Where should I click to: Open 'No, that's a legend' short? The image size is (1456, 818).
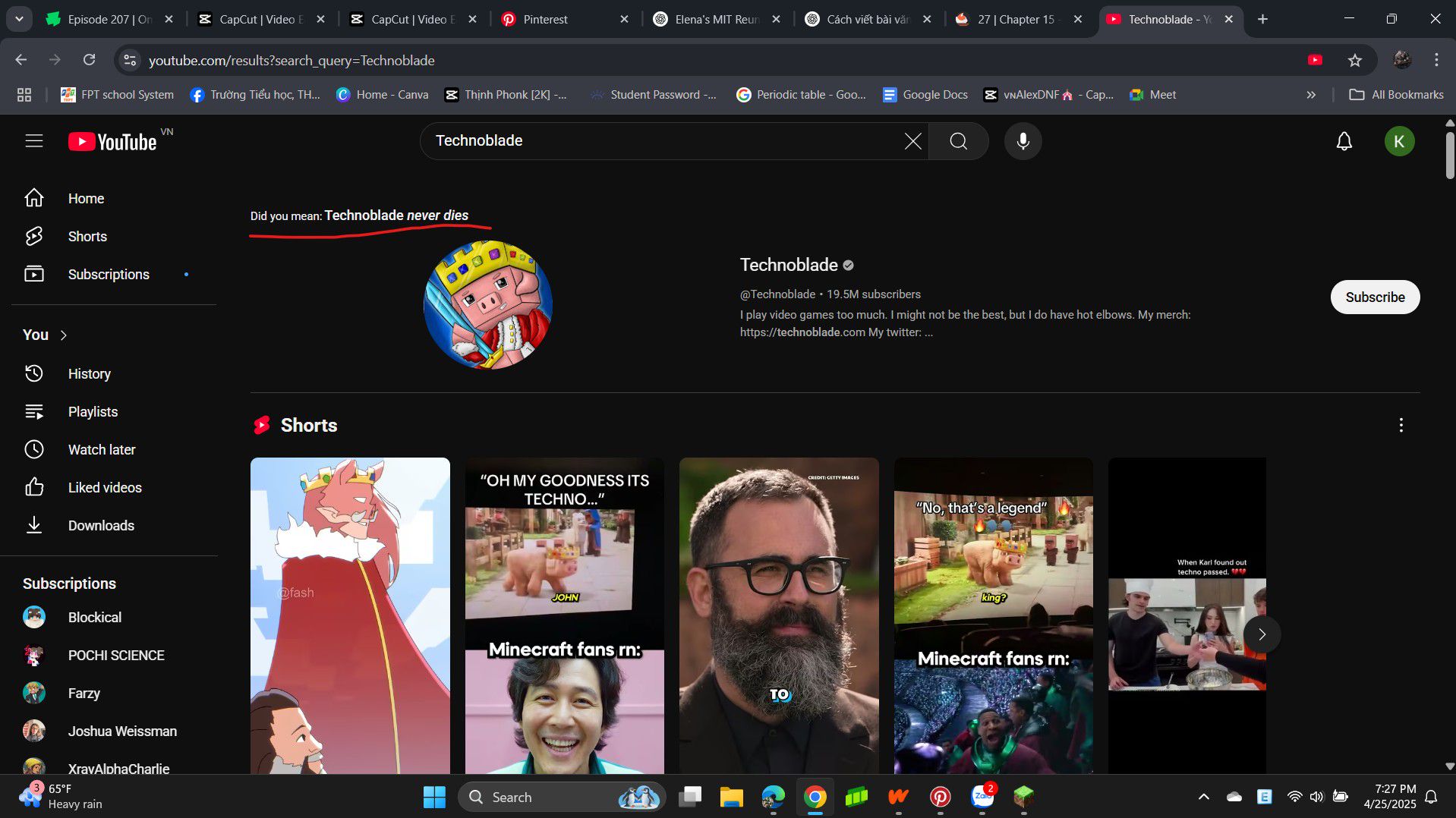coord(993,615)
